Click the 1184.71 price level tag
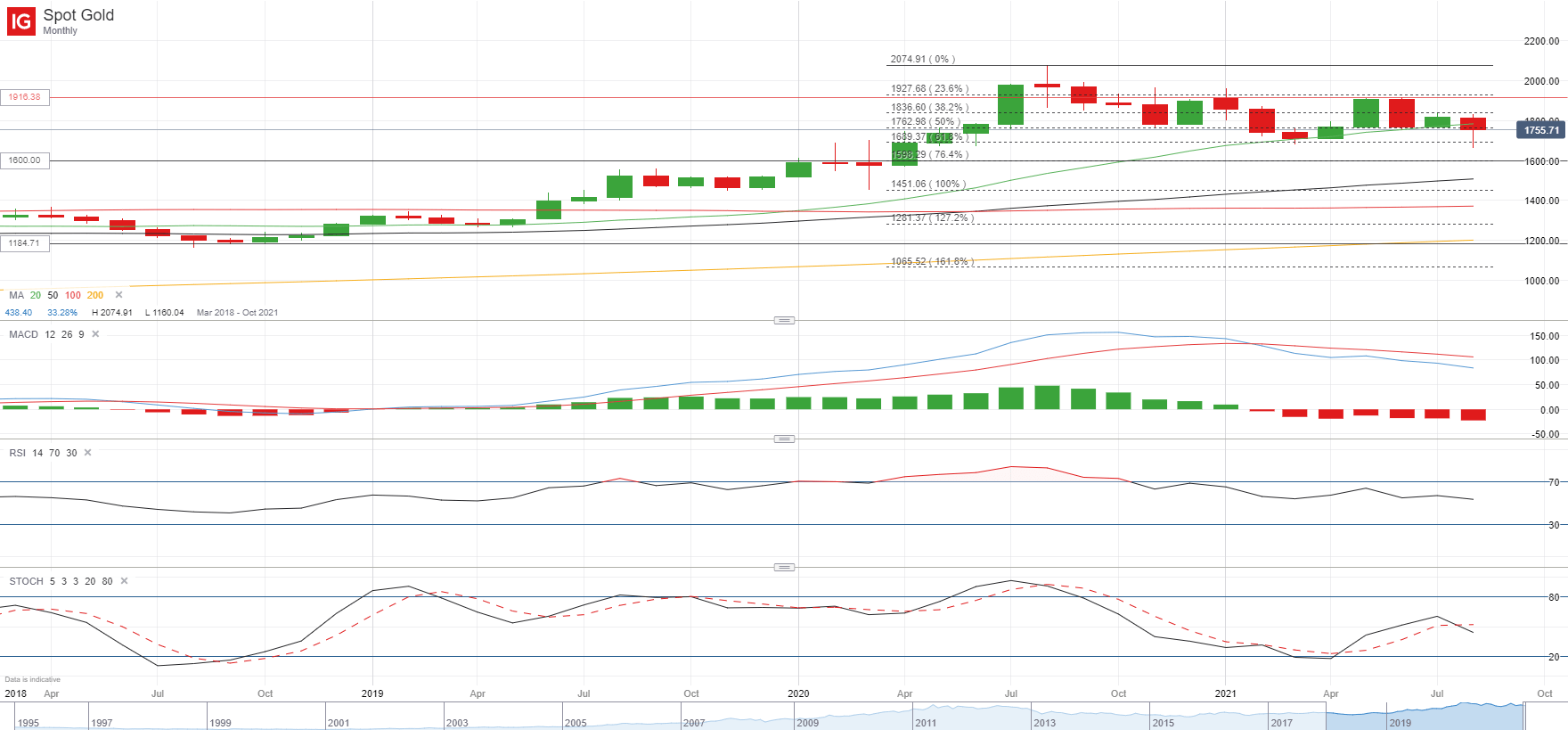 pyautogui.click(x=25, y=243)
